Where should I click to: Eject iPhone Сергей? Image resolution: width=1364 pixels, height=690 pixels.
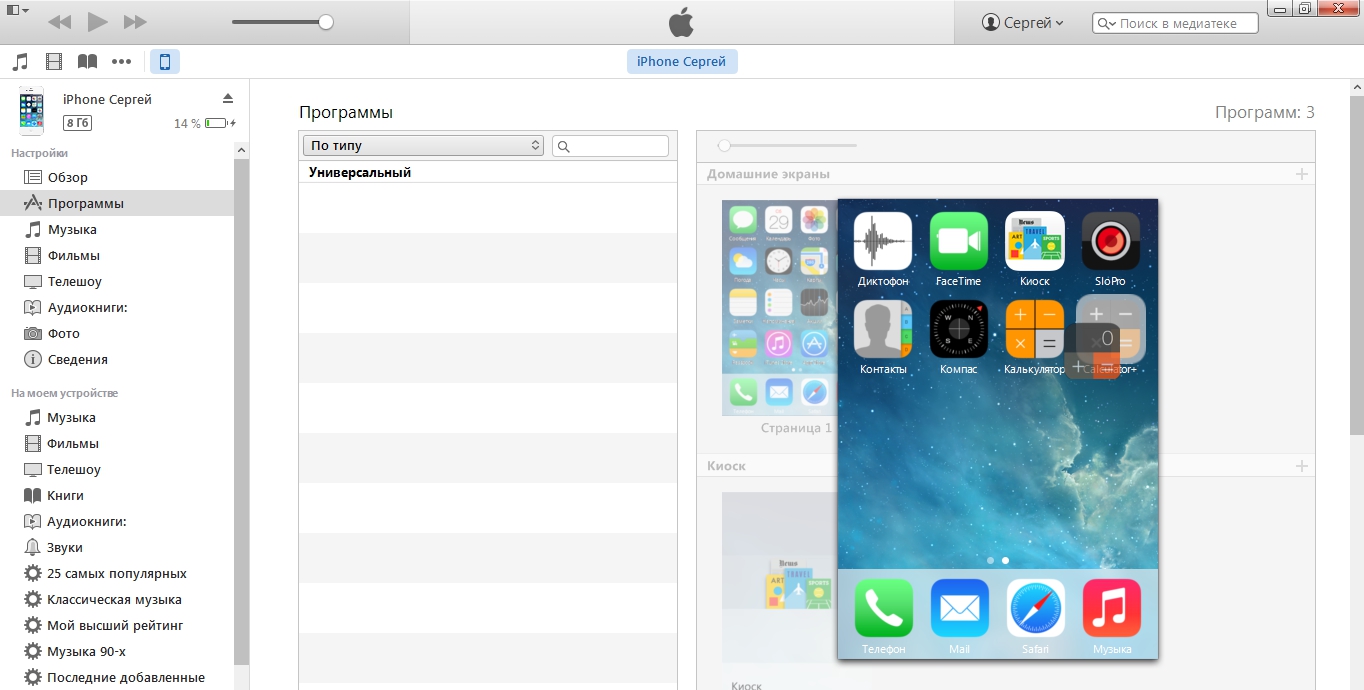227,98
